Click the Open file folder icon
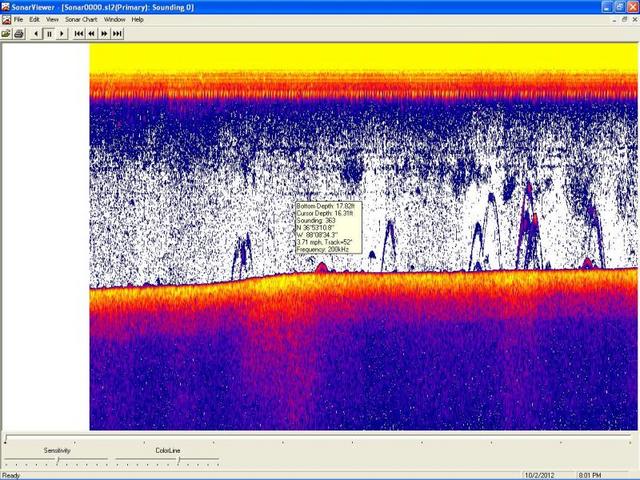 [x=6, y=33]
